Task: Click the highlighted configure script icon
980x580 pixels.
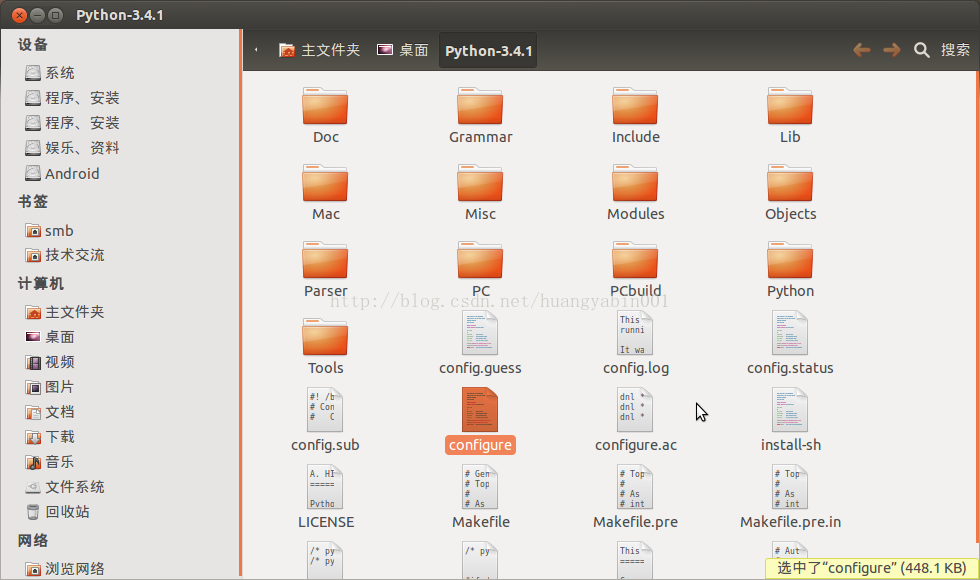Action: pos(480,410)
